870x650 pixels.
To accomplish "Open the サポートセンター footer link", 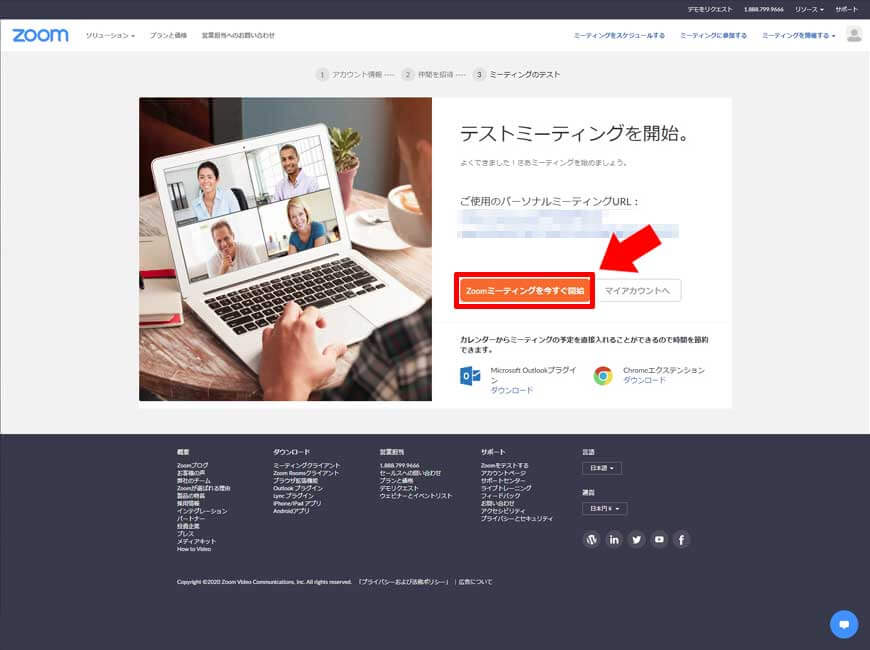I will (x=503, y=481).
